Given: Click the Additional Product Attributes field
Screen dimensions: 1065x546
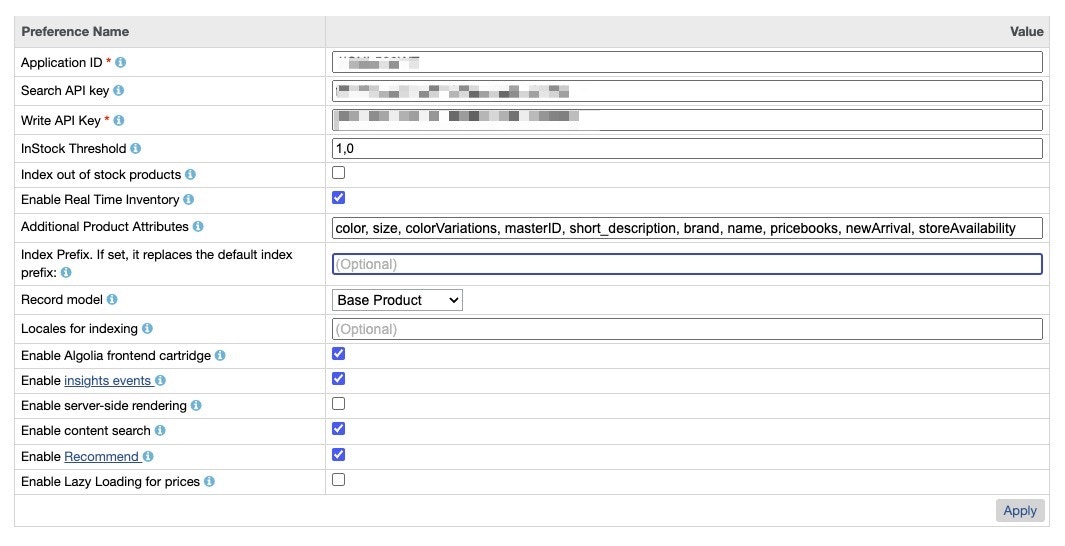Looking at the screenshot, I should coord(687,228).
